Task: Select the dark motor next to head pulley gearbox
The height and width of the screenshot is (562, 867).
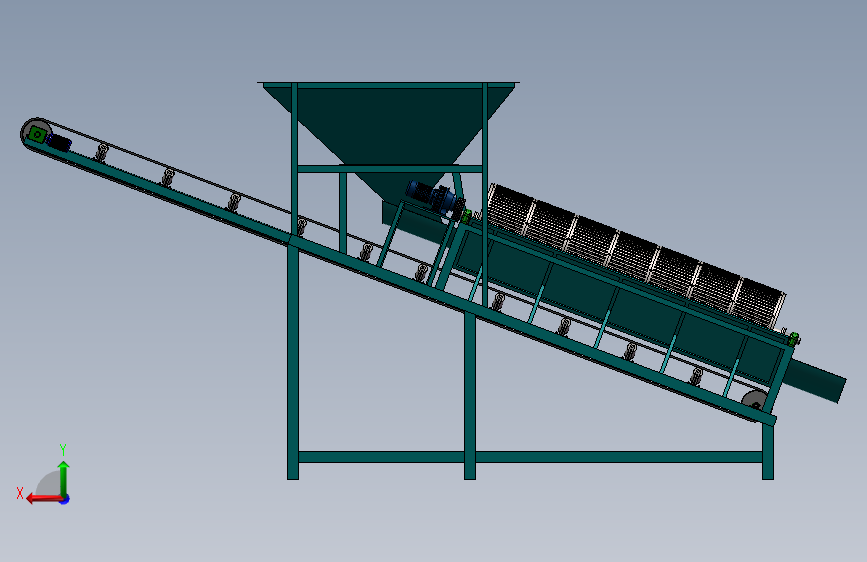Action: 59,142
